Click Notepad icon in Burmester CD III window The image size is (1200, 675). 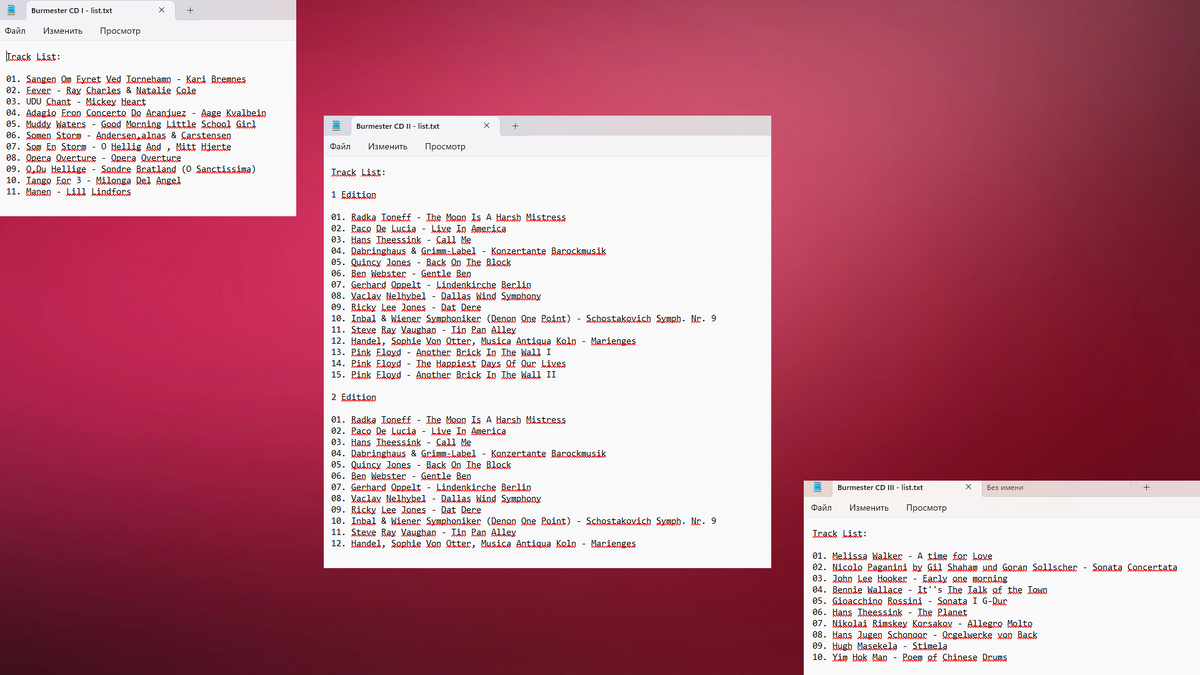click(x=818, y=487)
